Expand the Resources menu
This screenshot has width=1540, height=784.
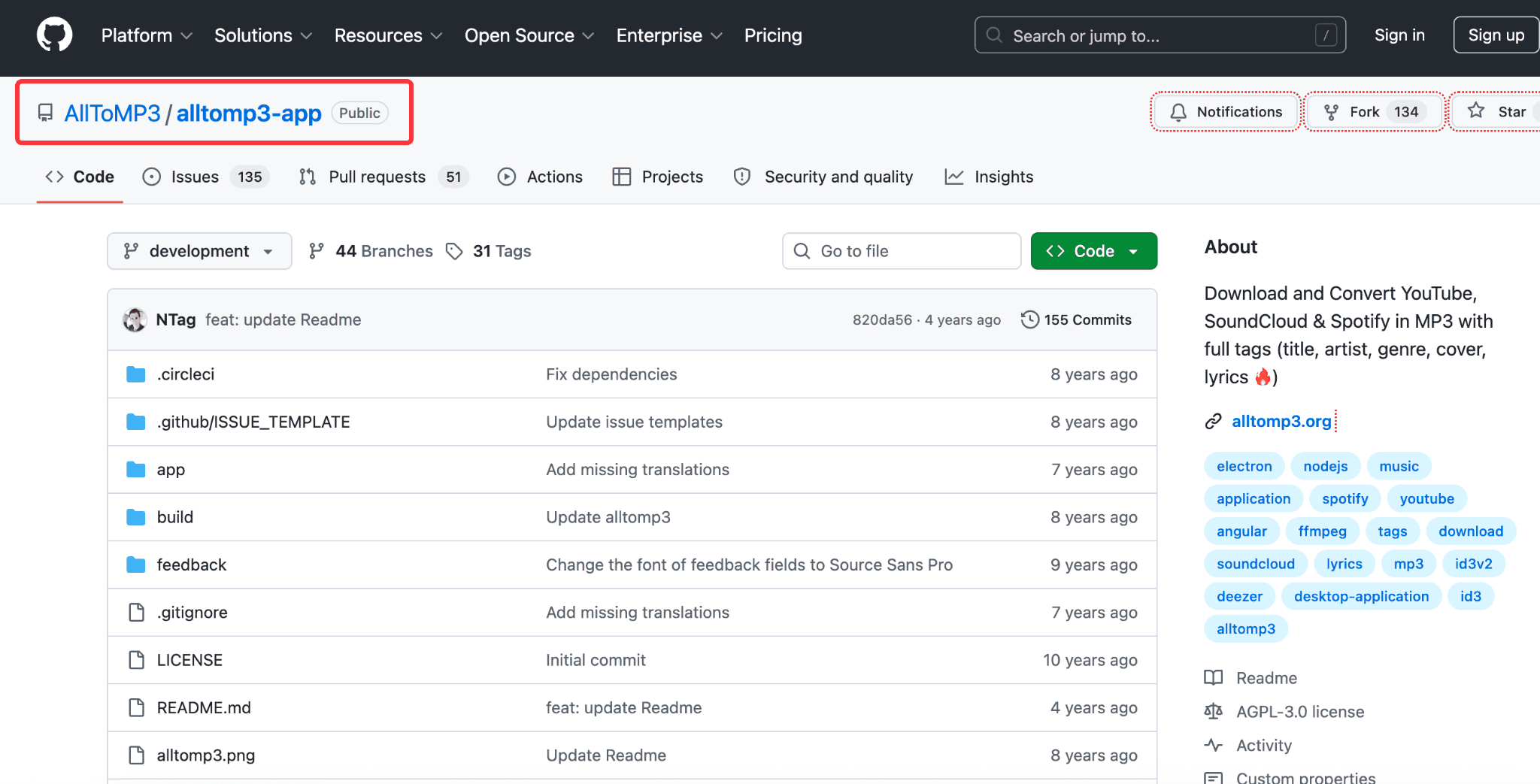388,35
